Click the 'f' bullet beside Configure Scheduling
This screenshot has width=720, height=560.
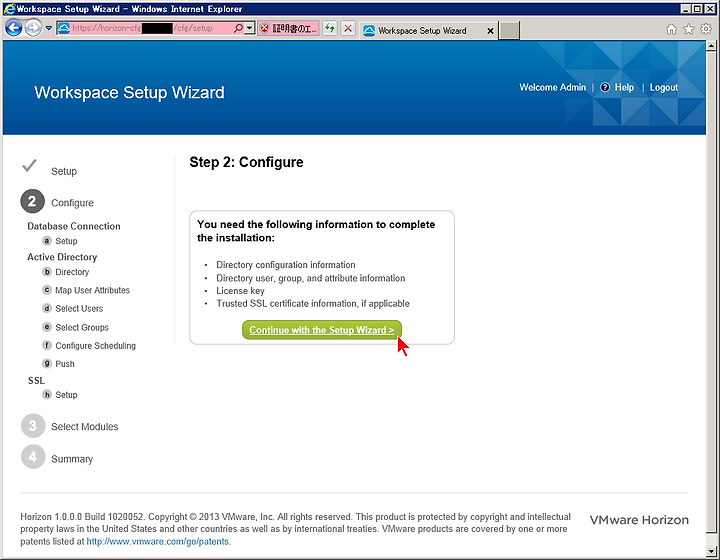pos(47,345)
